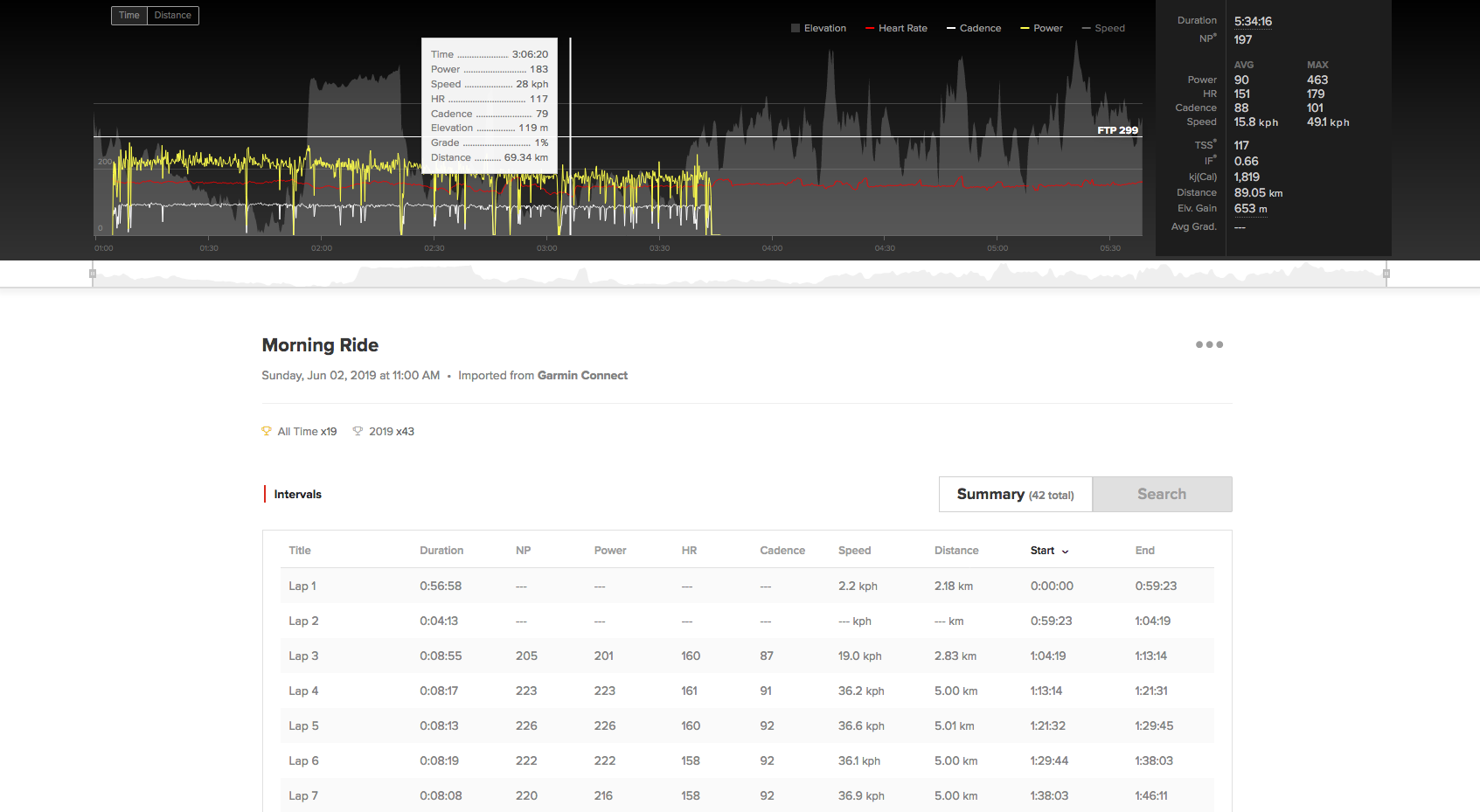Viewport: 1480px width, 812px height.
Task: Open the three-dot more options menu
Action: [x=1209, y=344]
